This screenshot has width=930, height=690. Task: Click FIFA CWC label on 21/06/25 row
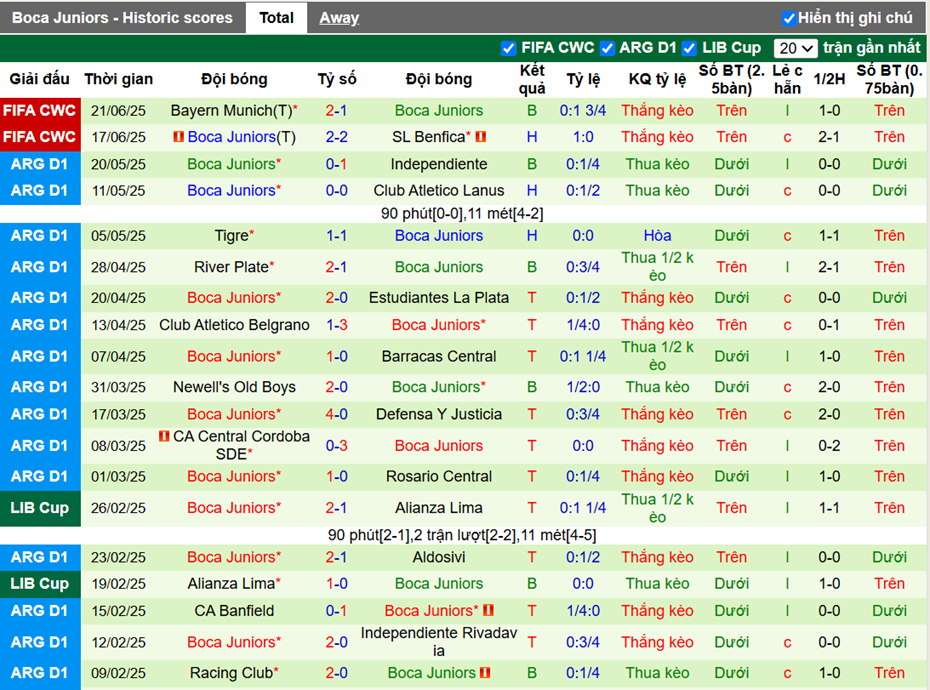coord(40,110)
